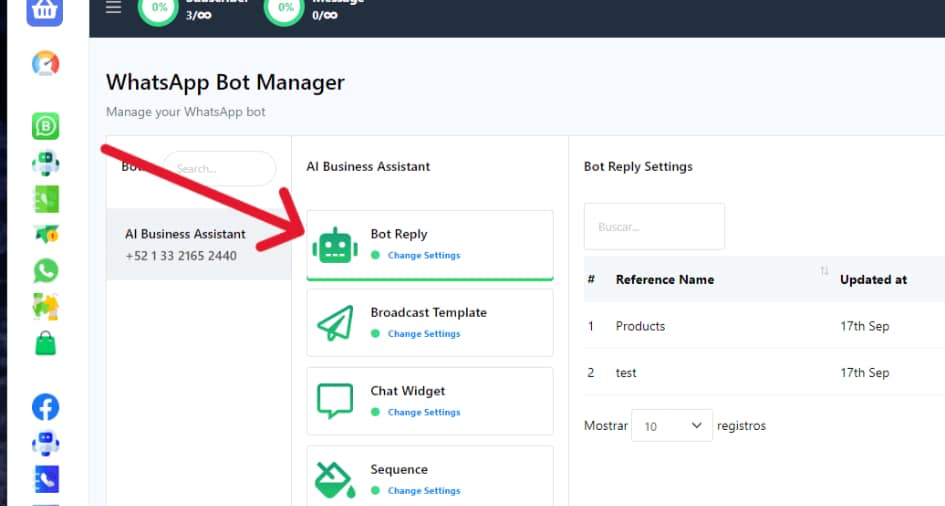The width and height of the screenshot is (945, 506).
Task: Open the Products row in reply table
Action: tap(640, 326)
